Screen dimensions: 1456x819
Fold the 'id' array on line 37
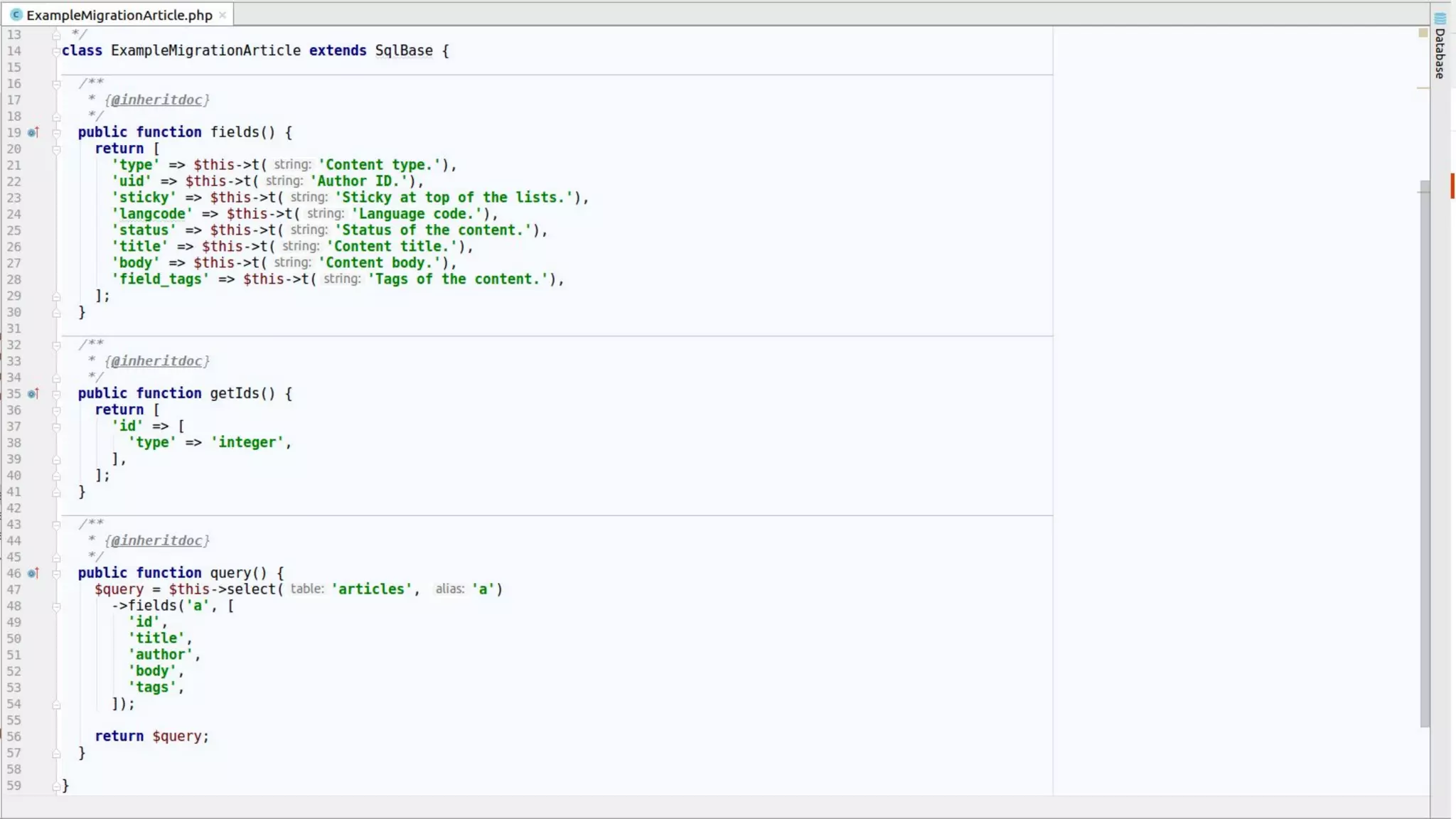56,427
